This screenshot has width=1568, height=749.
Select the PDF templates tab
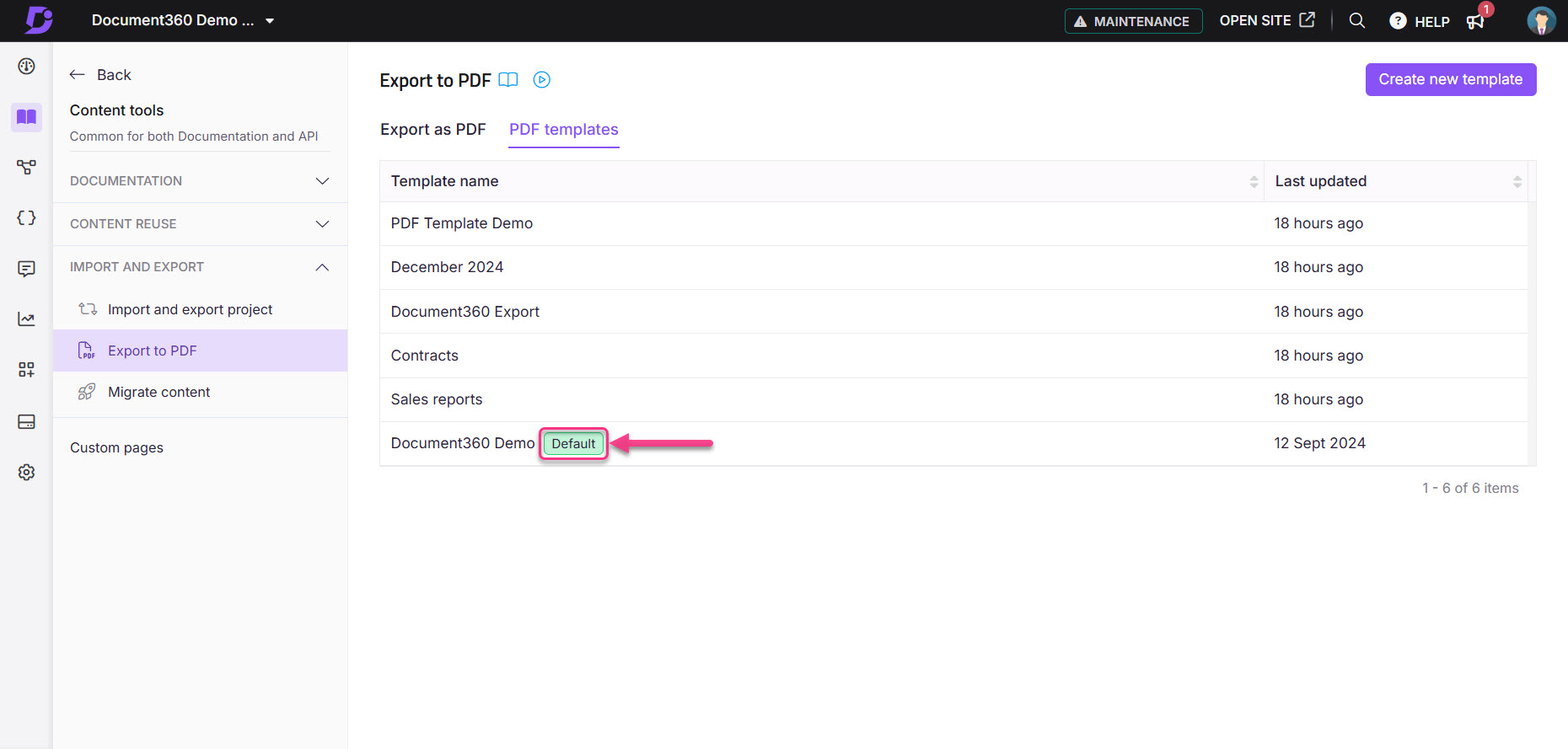coord(564,130)
